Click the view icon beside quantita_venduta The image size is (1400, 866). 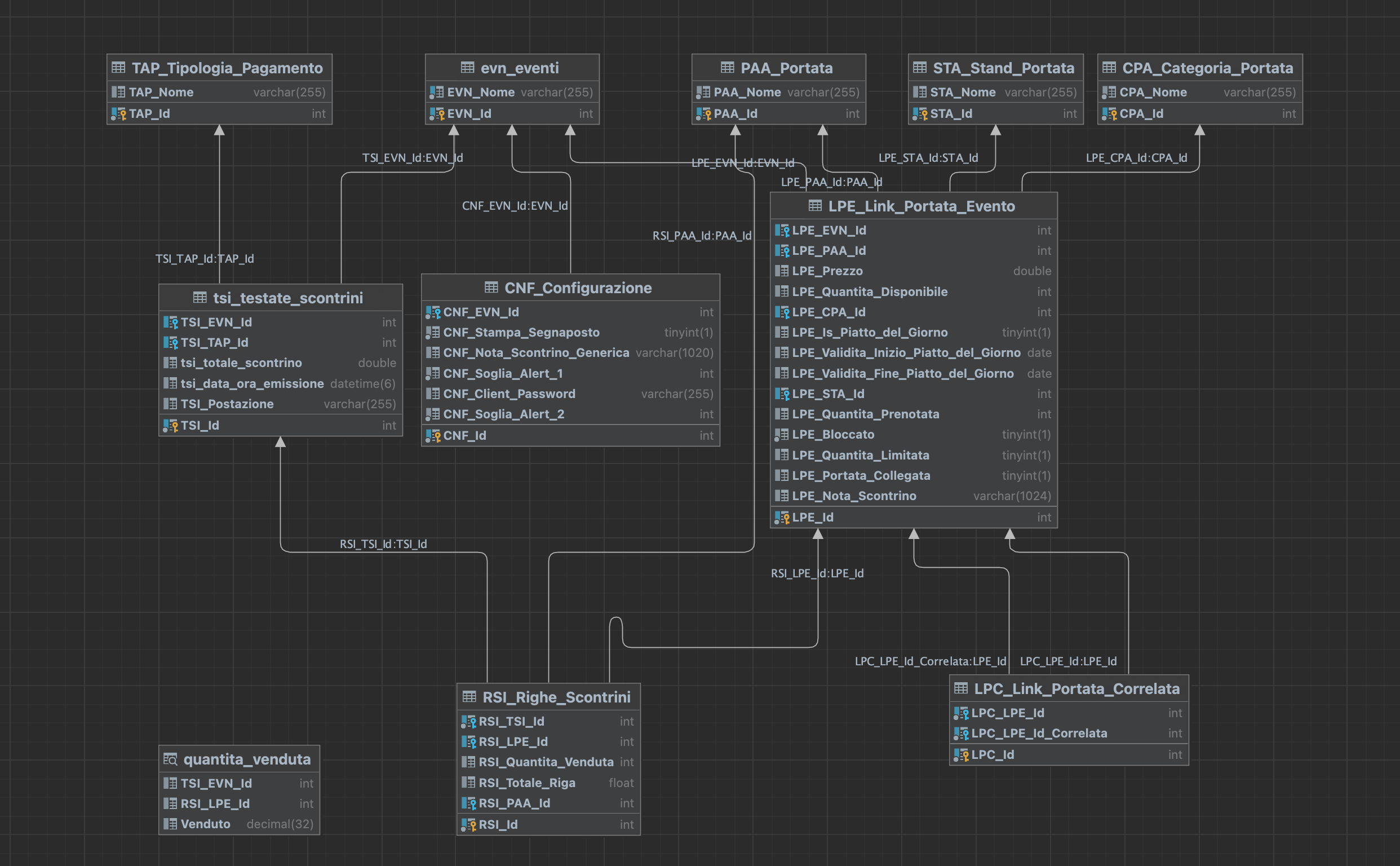pyautogui.click(x=170, y=759)
